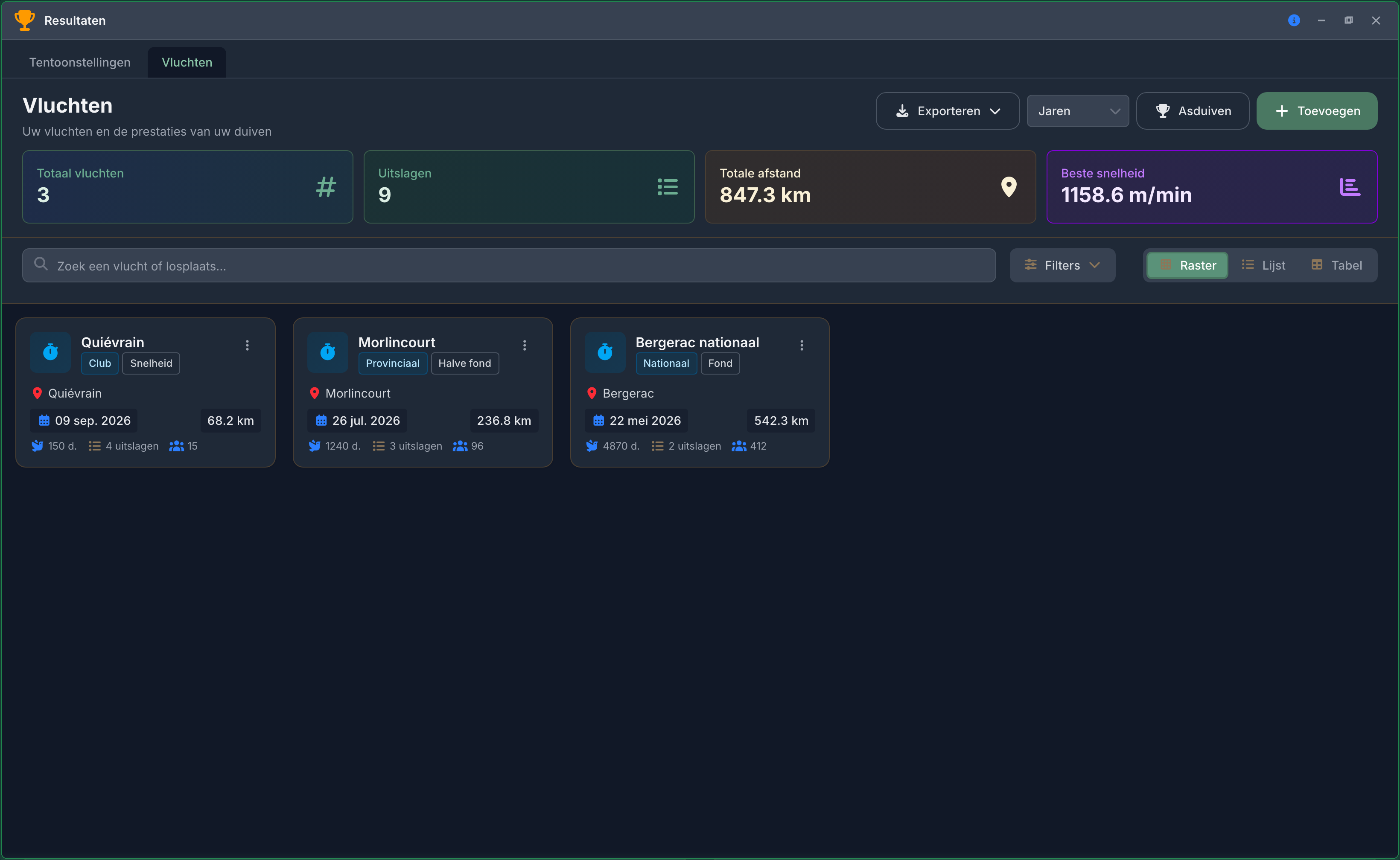Click the stopwatch icon on Quiévrain card
The height and width of the screenshot is (860, 1400).
point(50,352)
